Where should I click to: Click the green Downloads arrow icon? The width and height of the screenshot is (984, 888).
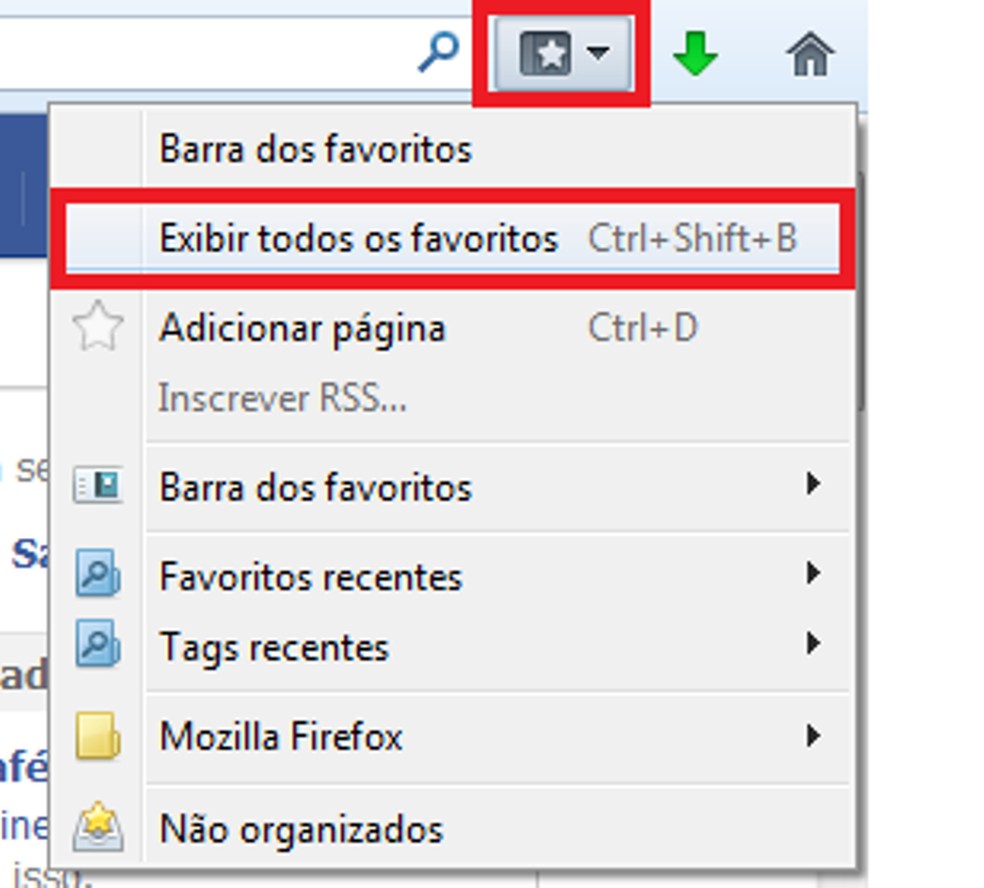[698, 55]
